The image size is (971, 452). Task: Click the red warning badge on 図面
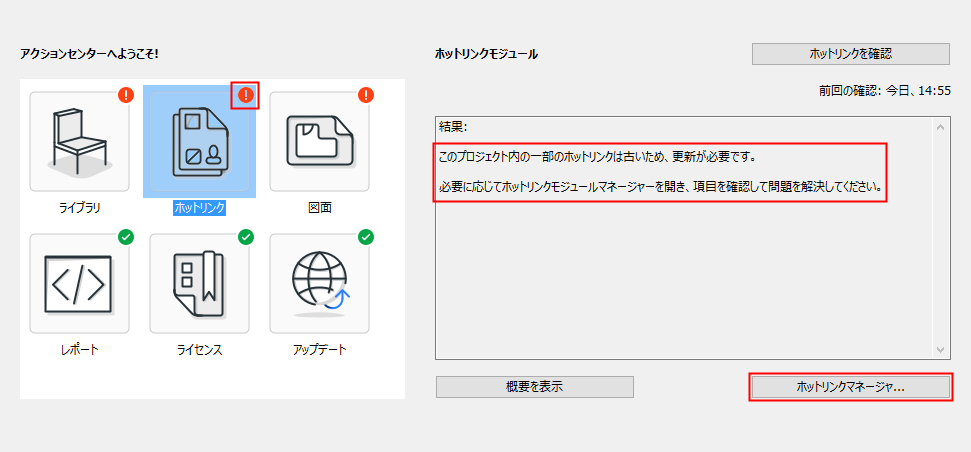point(367,95)
